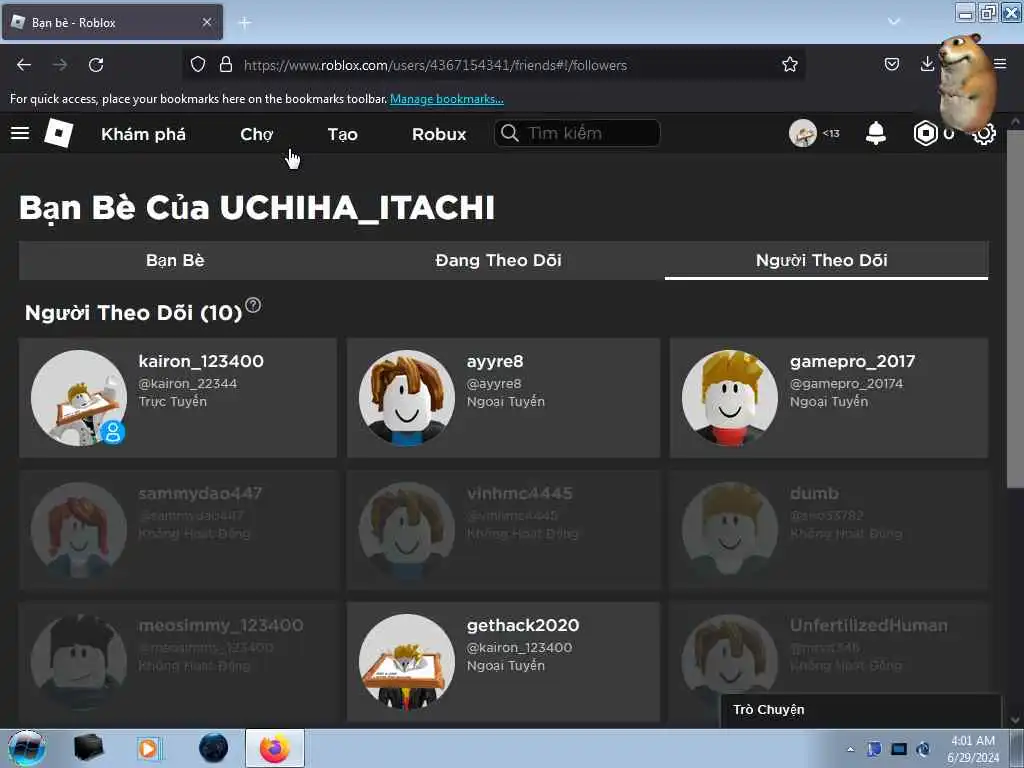Focus the Tìm kiếm search field
The width and height of the screenshot is (1024, 768).
577,133
